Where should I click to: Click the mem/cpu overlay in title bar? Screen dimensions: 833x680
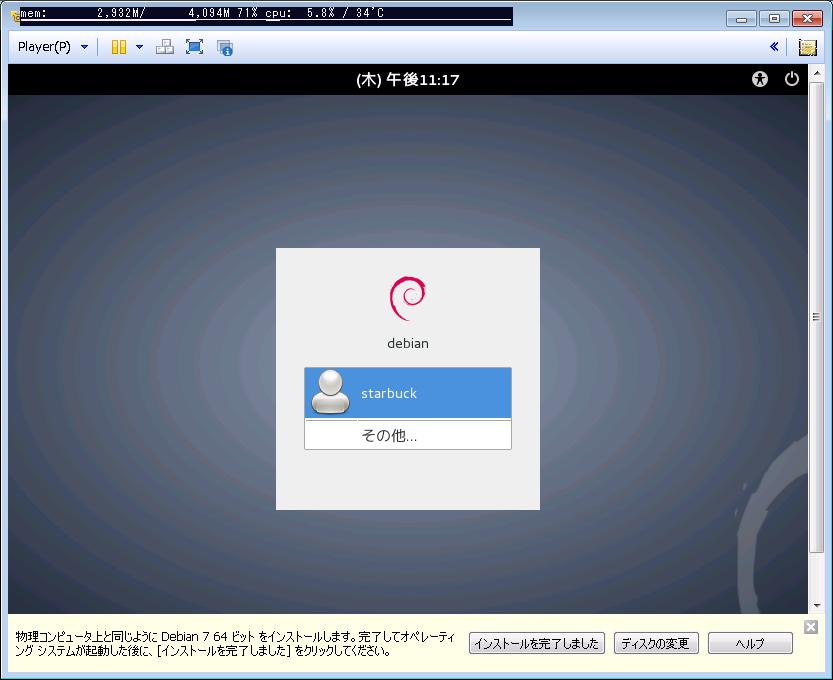(x=266, y=15)
